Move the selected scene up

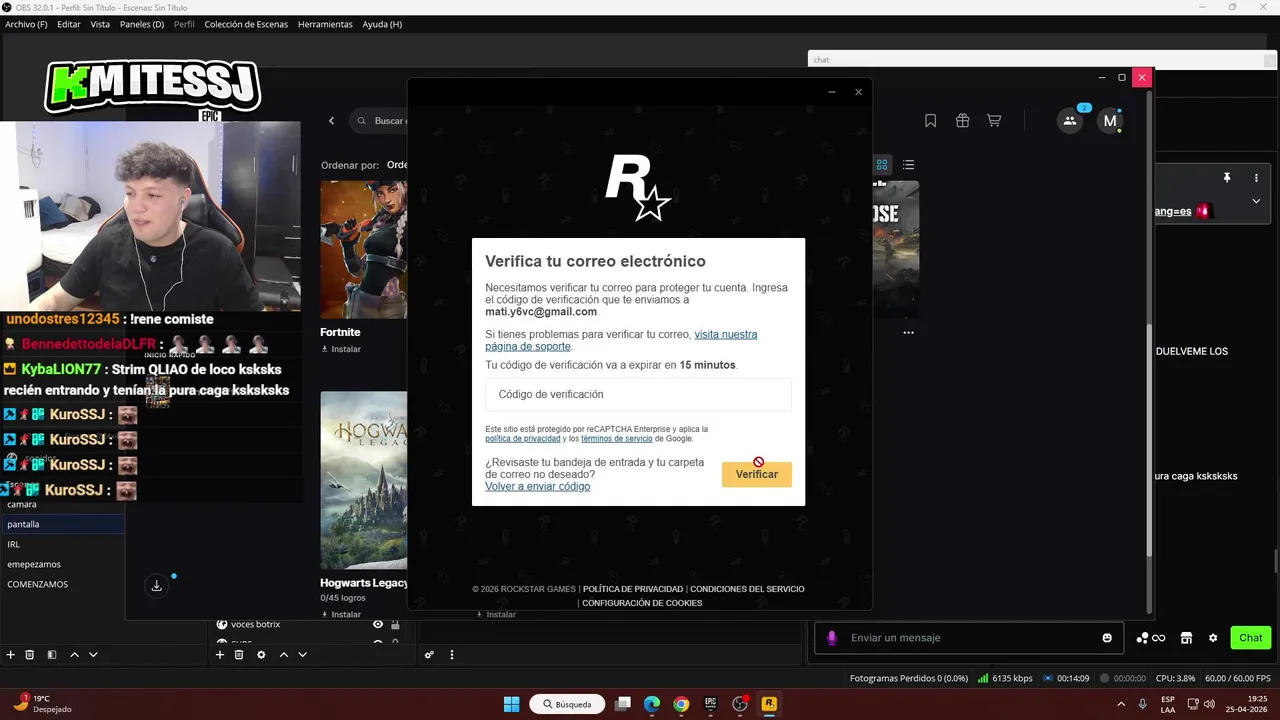coord(74,655)
